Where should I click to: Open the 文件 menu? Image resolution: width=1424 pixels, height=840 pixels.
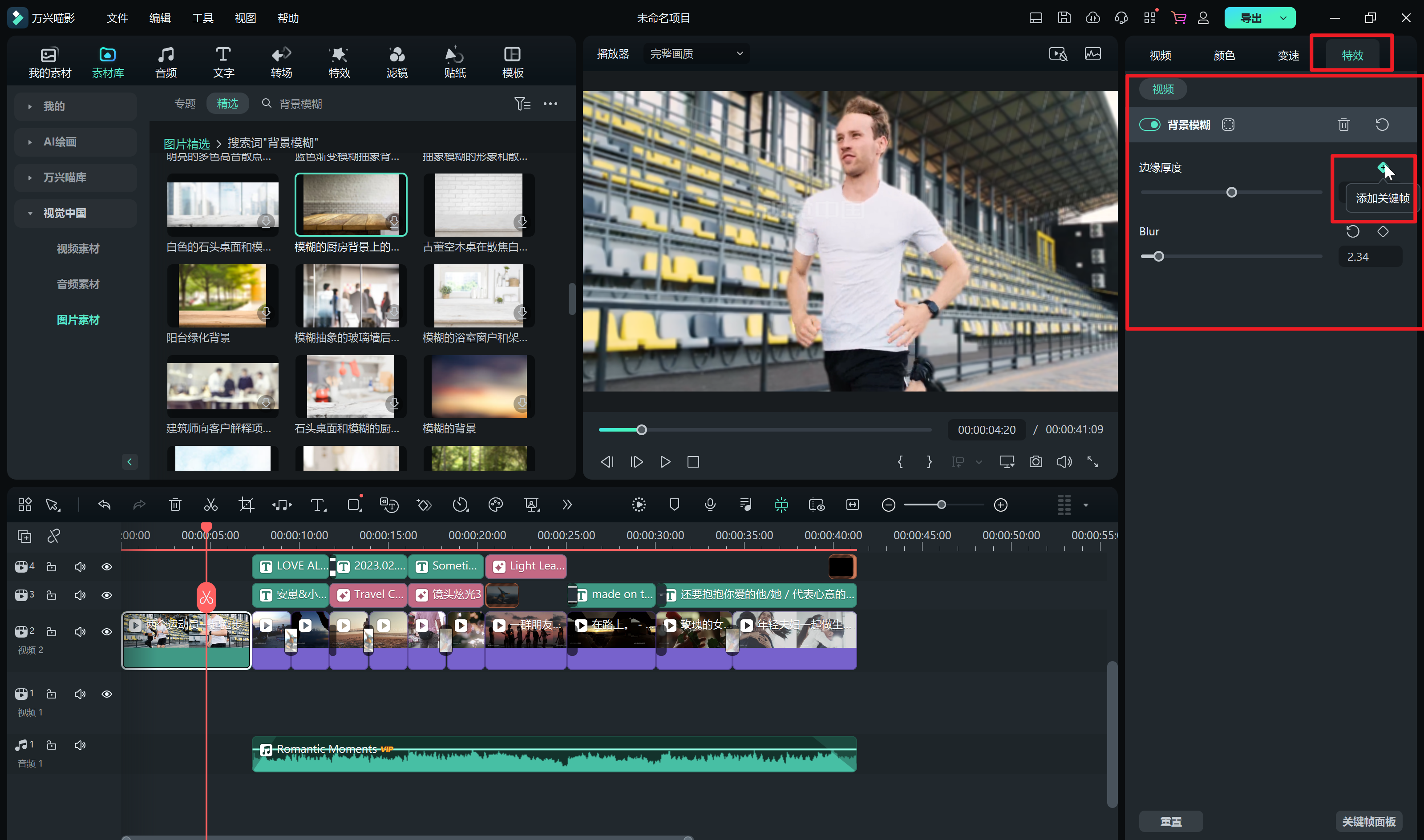117,18
